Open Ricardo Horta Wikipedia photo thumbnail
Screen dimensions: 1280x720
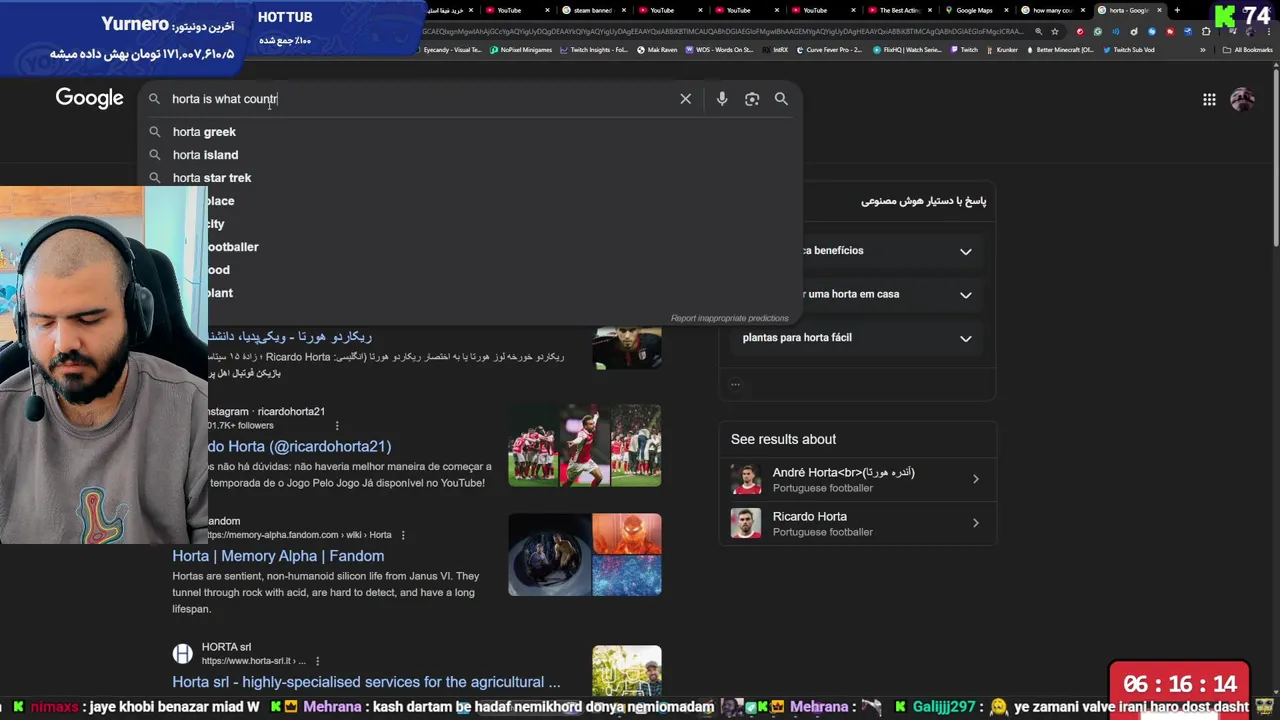click(627, 348)
